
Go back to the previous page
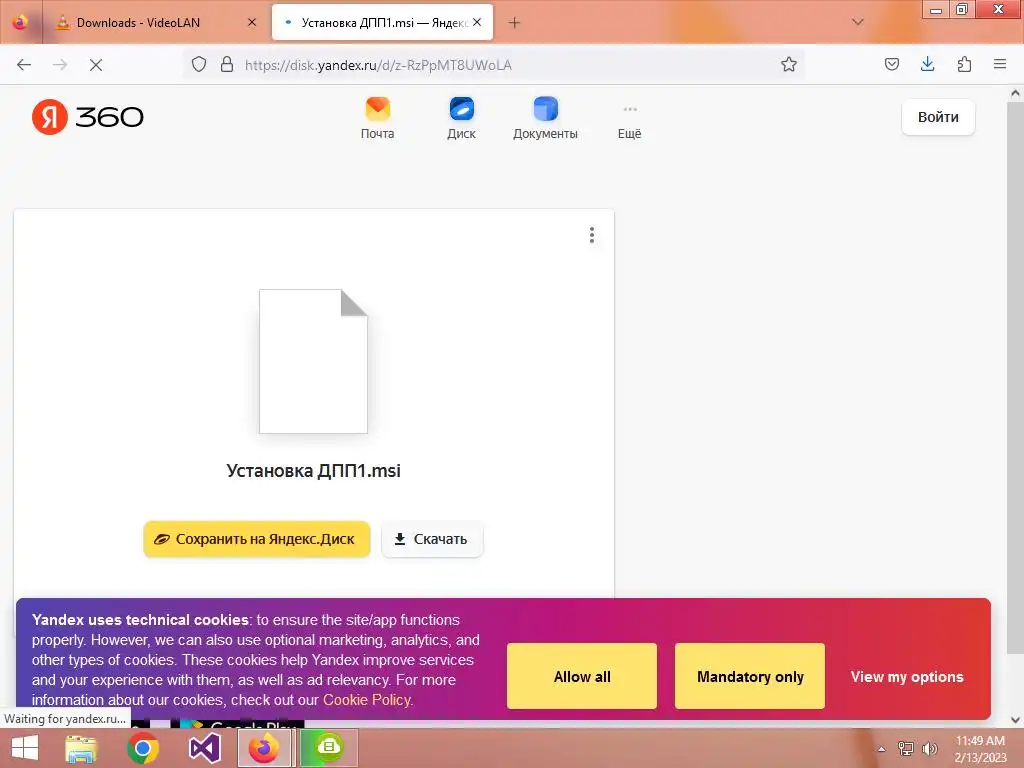(x=24, y=65)
